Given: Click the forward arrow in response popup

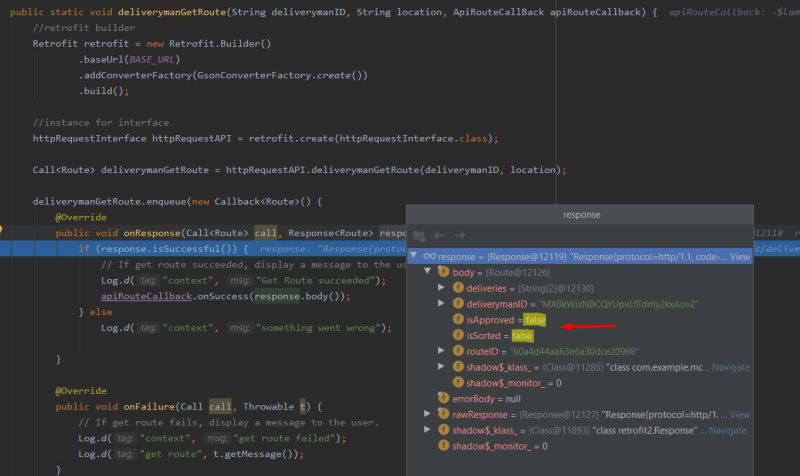Looking at the screenshot, I should click(460, 235).
